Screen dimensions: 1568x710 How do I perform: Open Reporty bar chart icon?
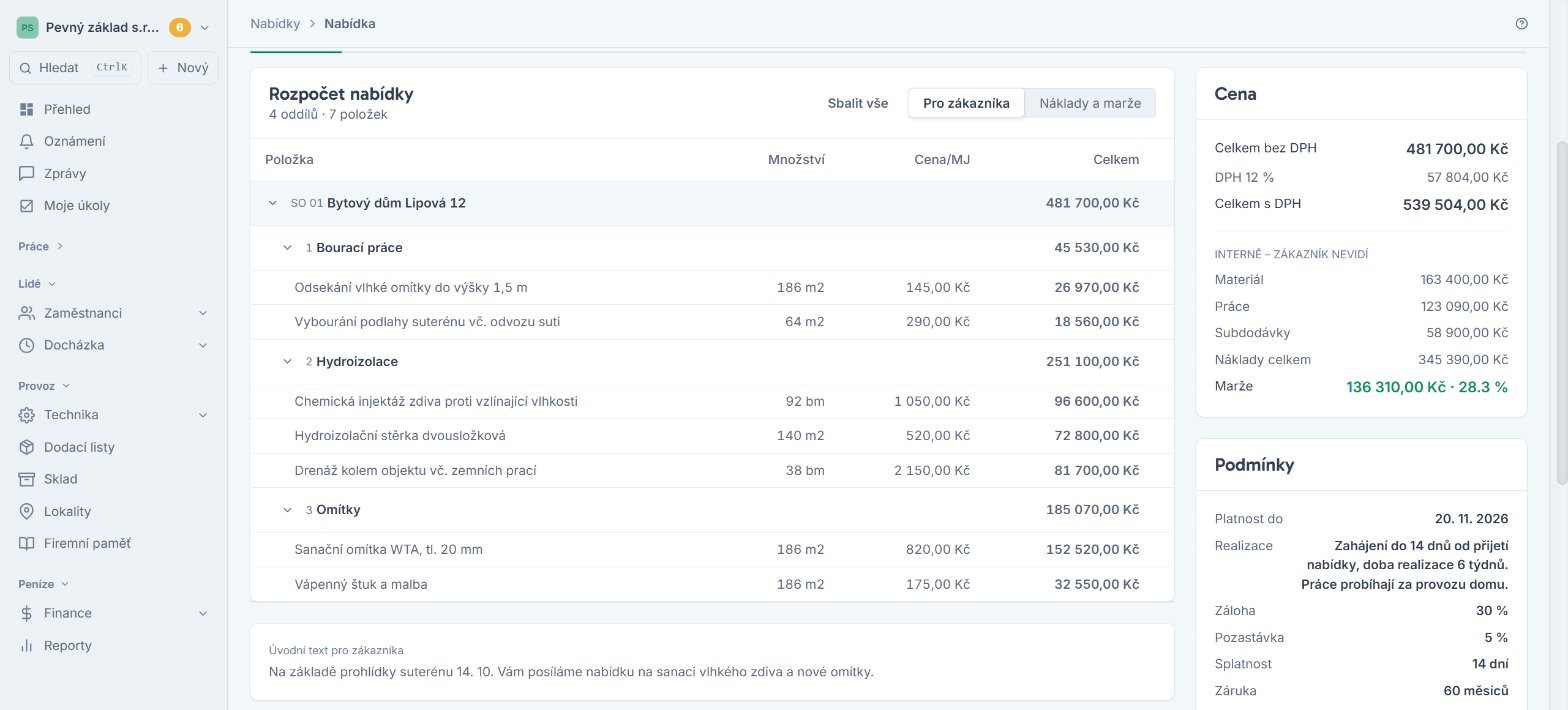(x=27, y=645)
